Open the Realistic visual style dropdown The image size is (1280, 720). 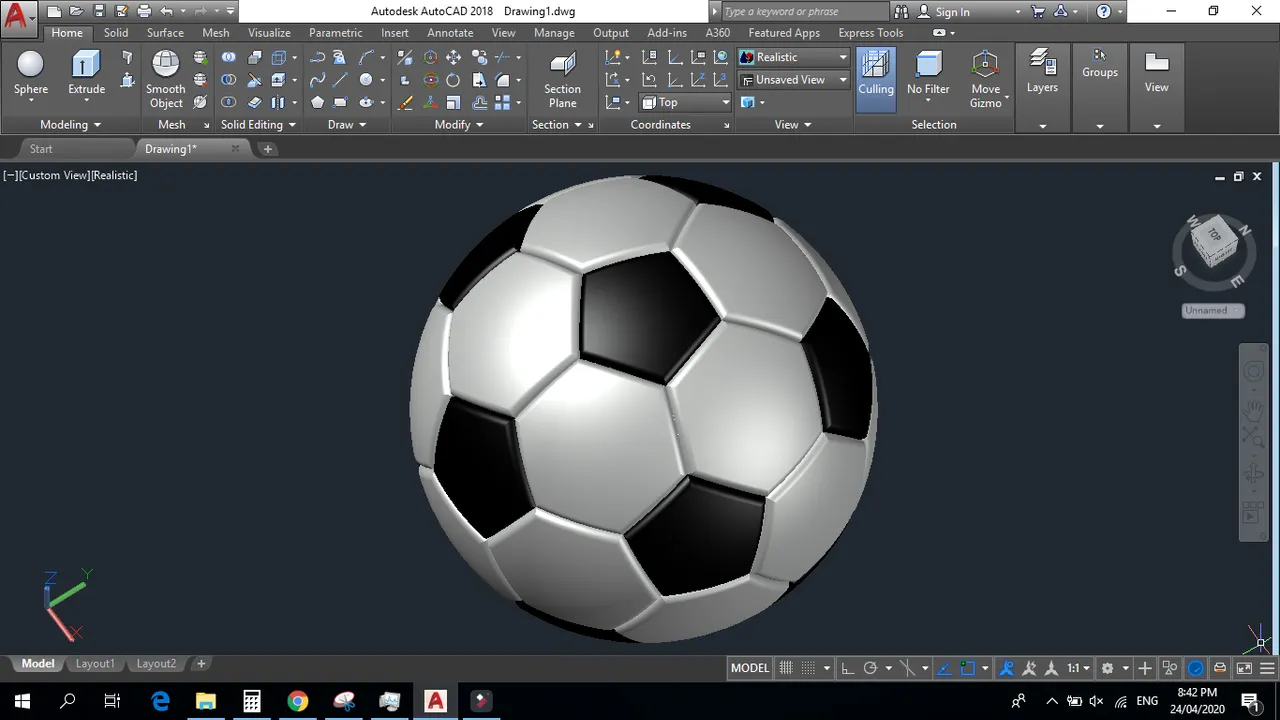pos(794,57)
